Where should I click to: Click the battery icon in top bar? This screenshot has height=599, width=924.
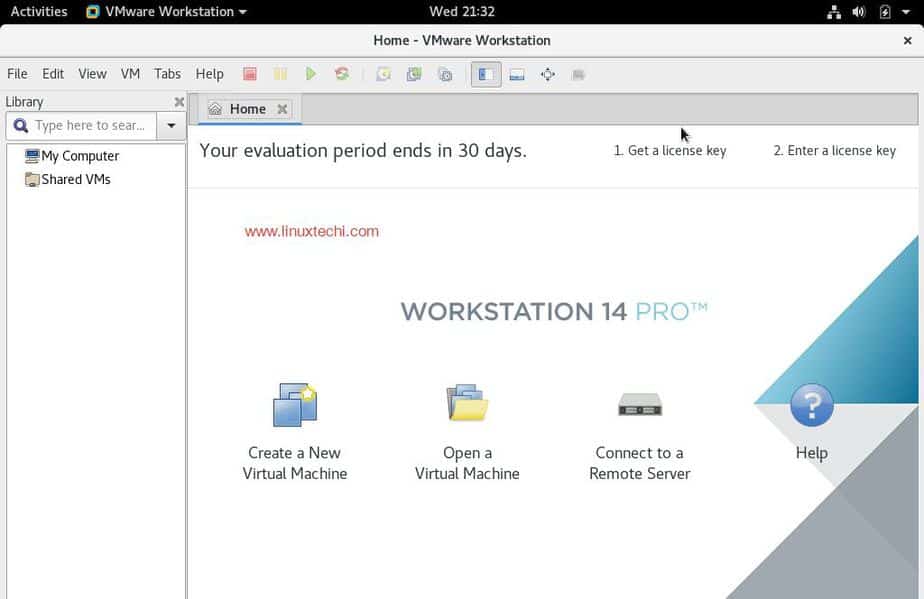point(885,12)
